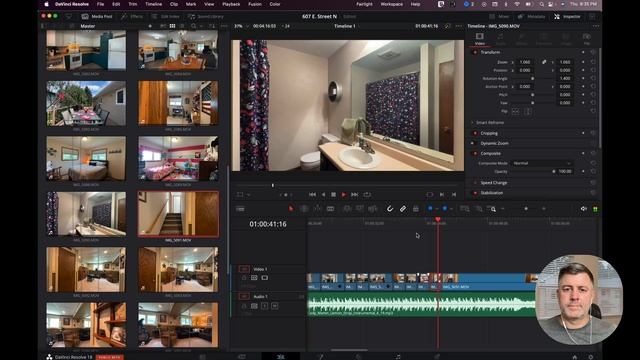Screen dimensions: 640x360
Task: Open the Playback menu
Action: [x=231, y=4]
